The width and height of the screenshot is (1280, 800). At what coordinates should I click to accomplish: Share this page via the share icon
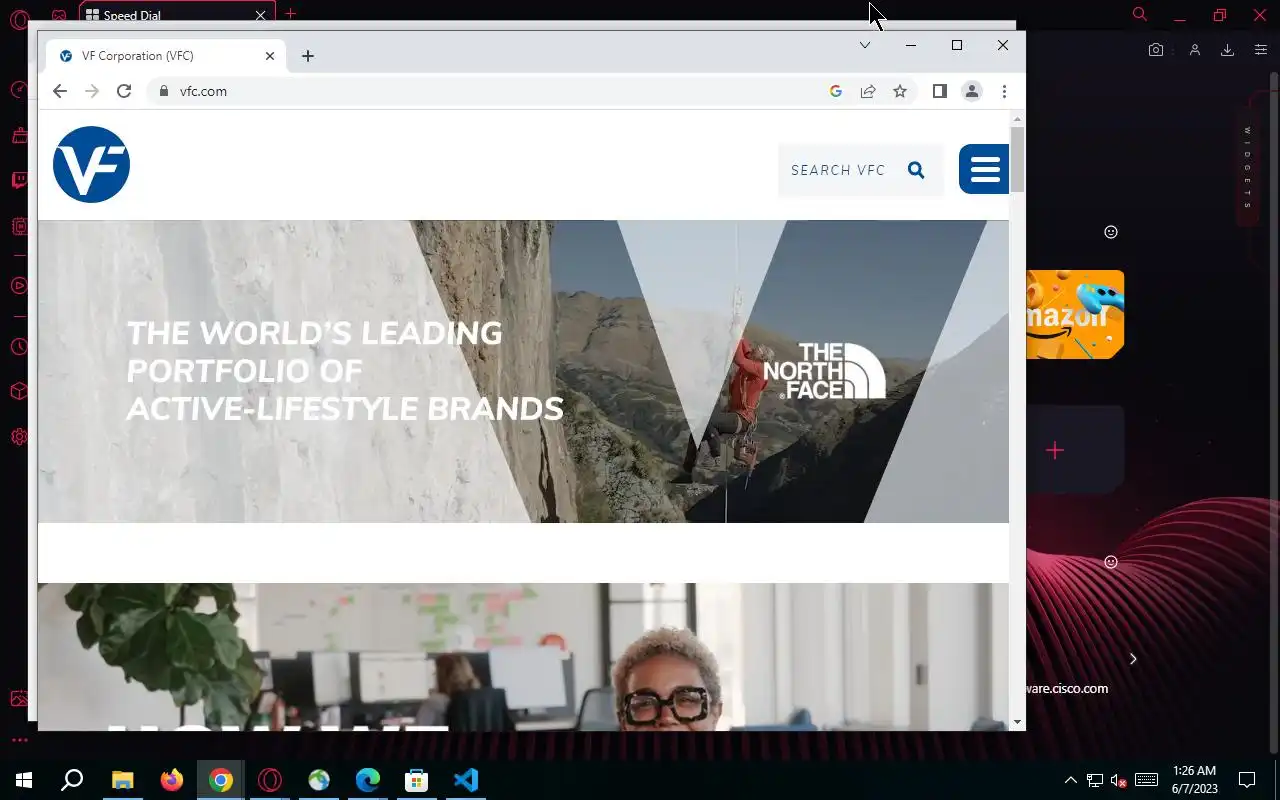click(x=868, y=91)
